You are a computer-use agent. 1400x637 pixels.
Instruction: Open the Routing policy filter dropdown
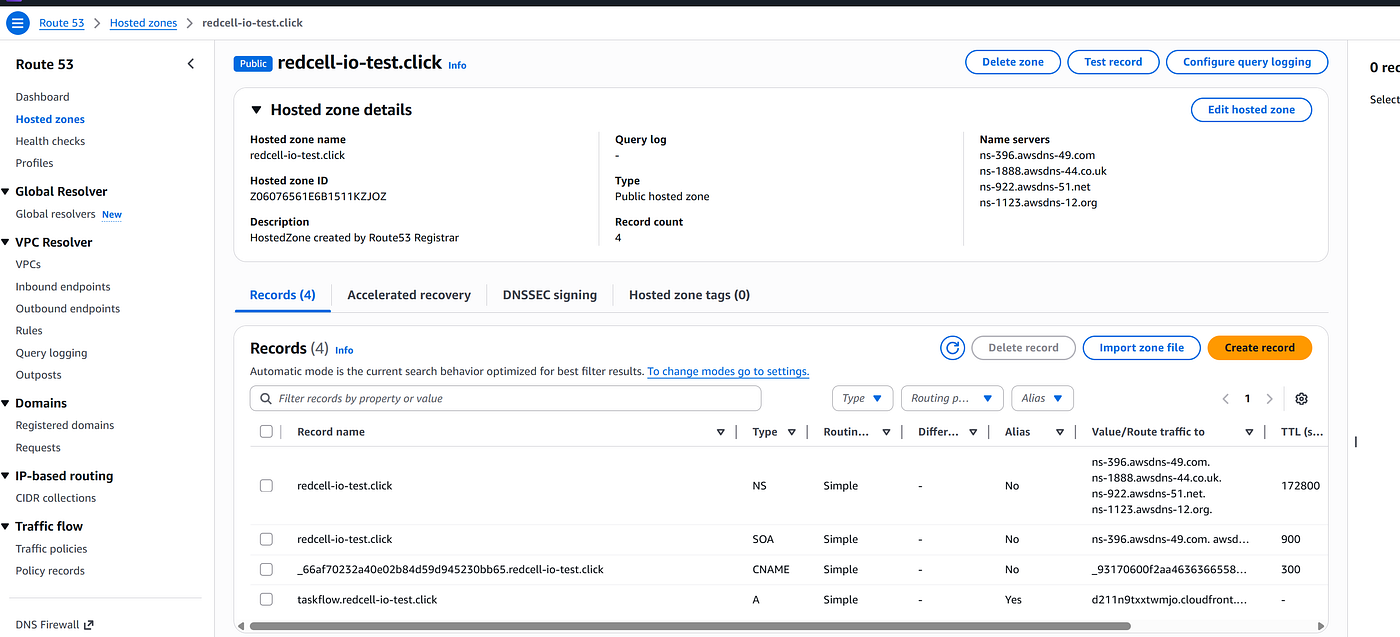952,398
